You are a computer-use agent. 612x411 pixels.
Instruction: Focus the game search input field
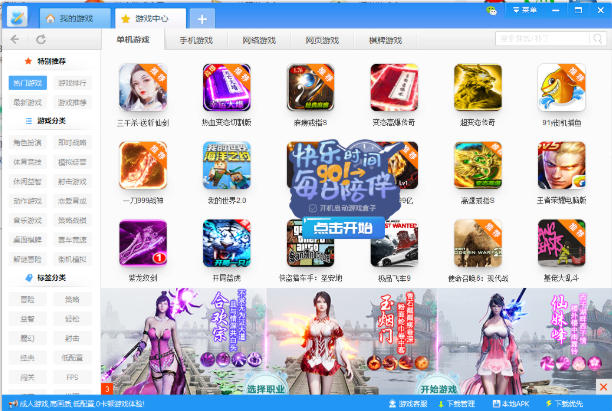(543, 39)
